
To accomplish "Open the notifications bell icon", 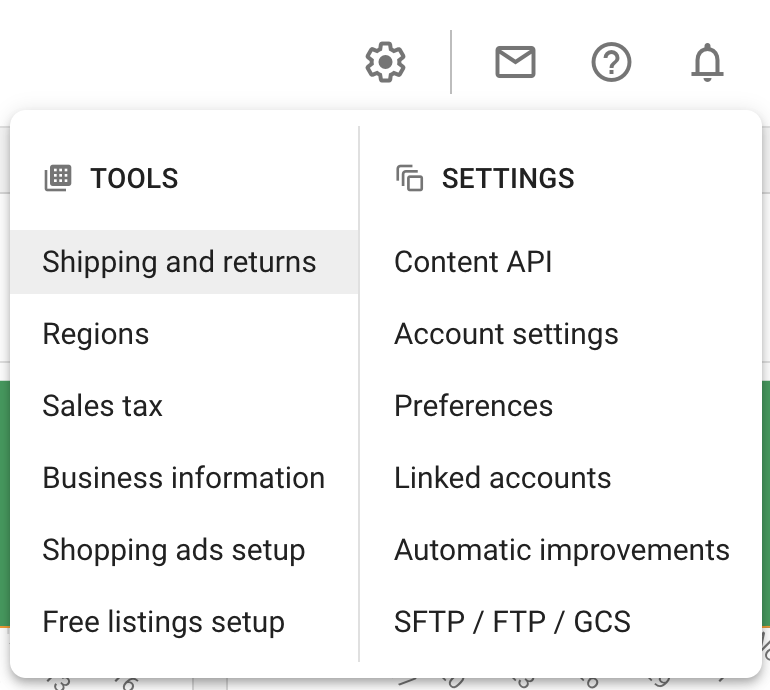I will point(707,62).
